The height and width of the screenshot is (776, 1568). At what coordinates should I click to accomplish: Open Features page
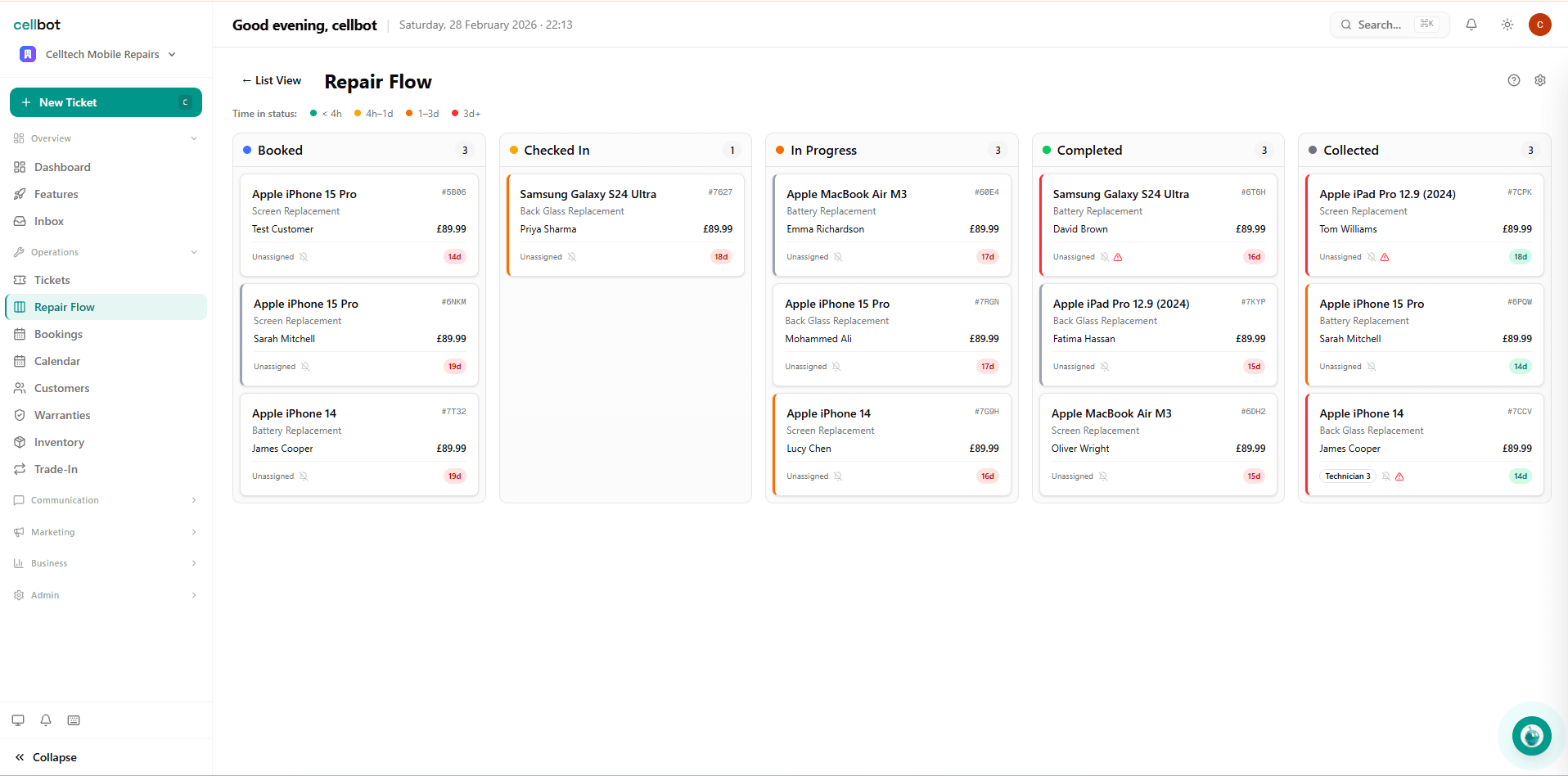pyautogui.click(x=106, y=194)
